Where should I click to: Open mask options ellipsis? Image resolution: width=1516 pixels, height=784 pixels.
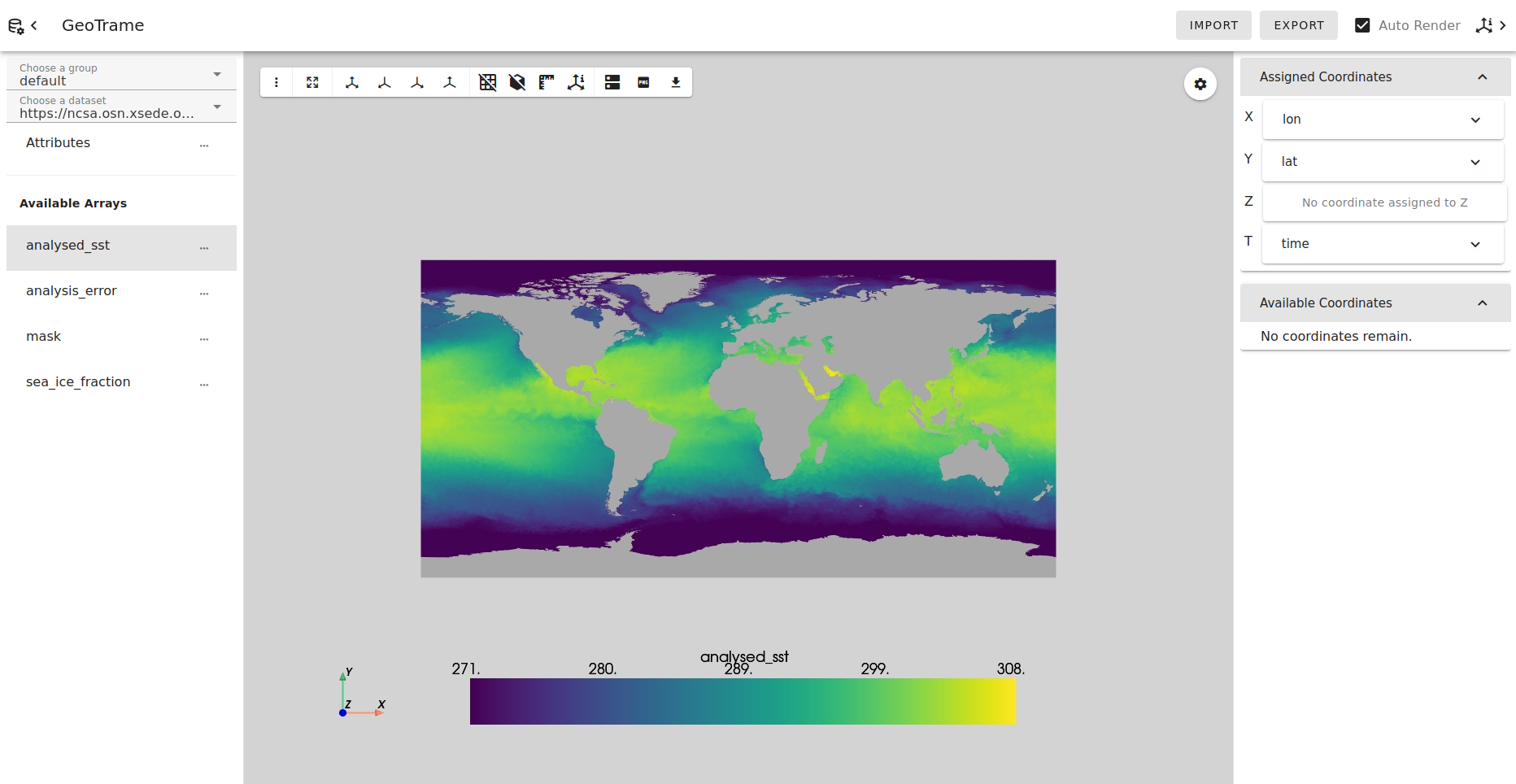tap(204, 338)
